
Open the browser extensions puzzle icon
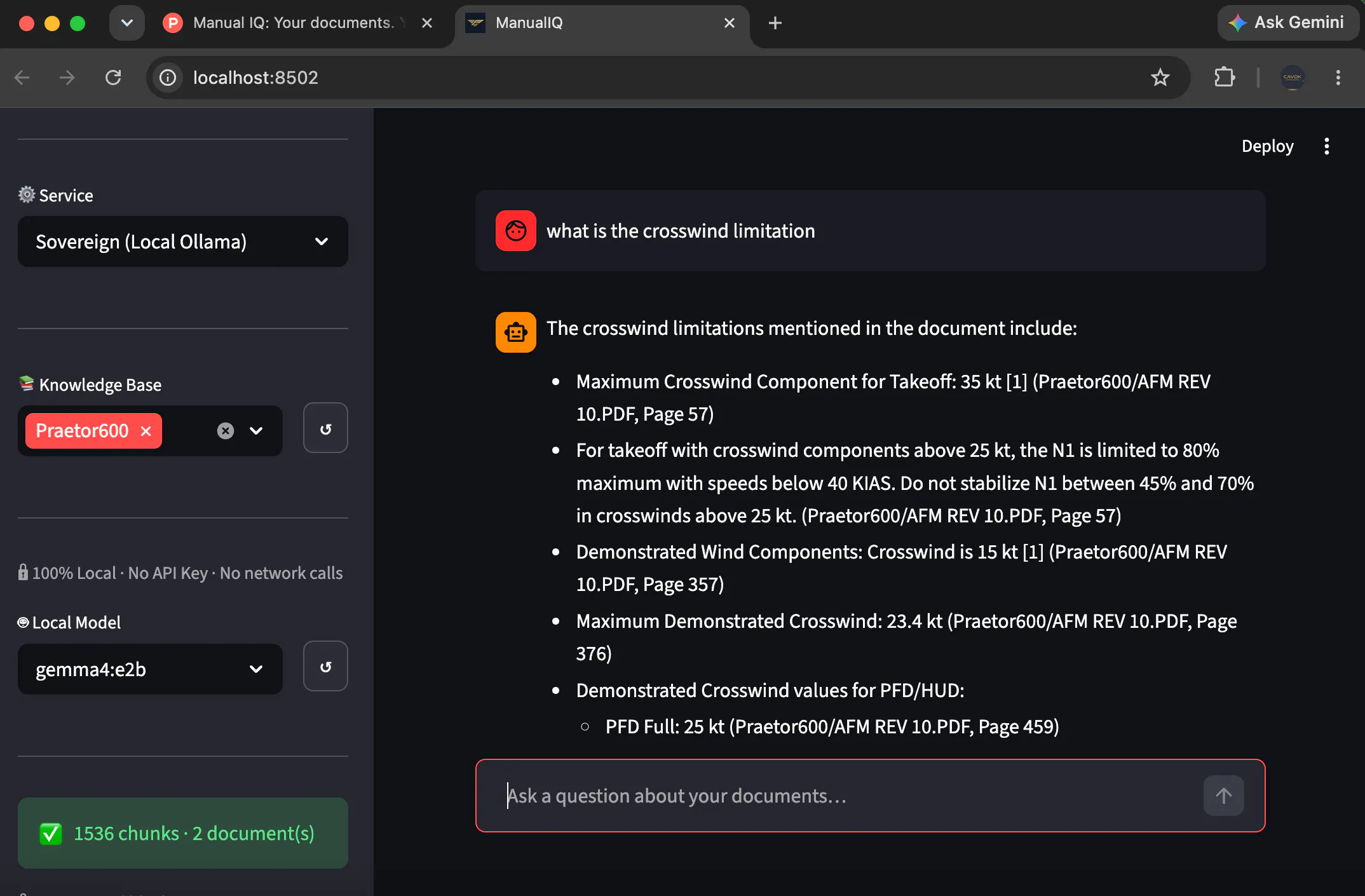1224,78
